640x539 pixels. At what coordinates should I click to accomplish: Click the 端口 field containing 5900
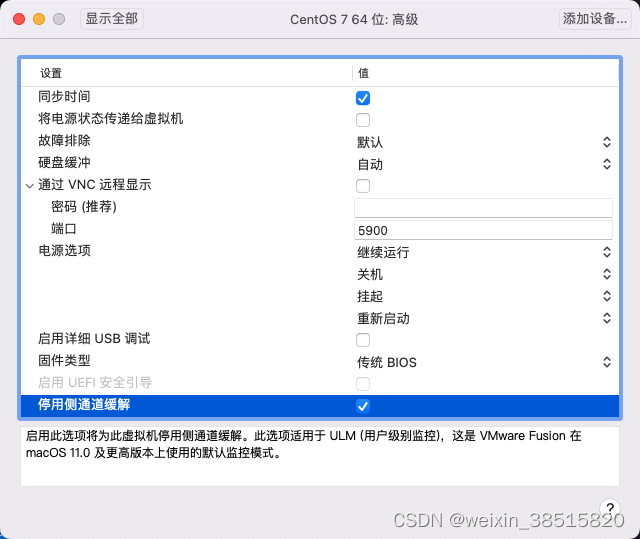point(483,231)
